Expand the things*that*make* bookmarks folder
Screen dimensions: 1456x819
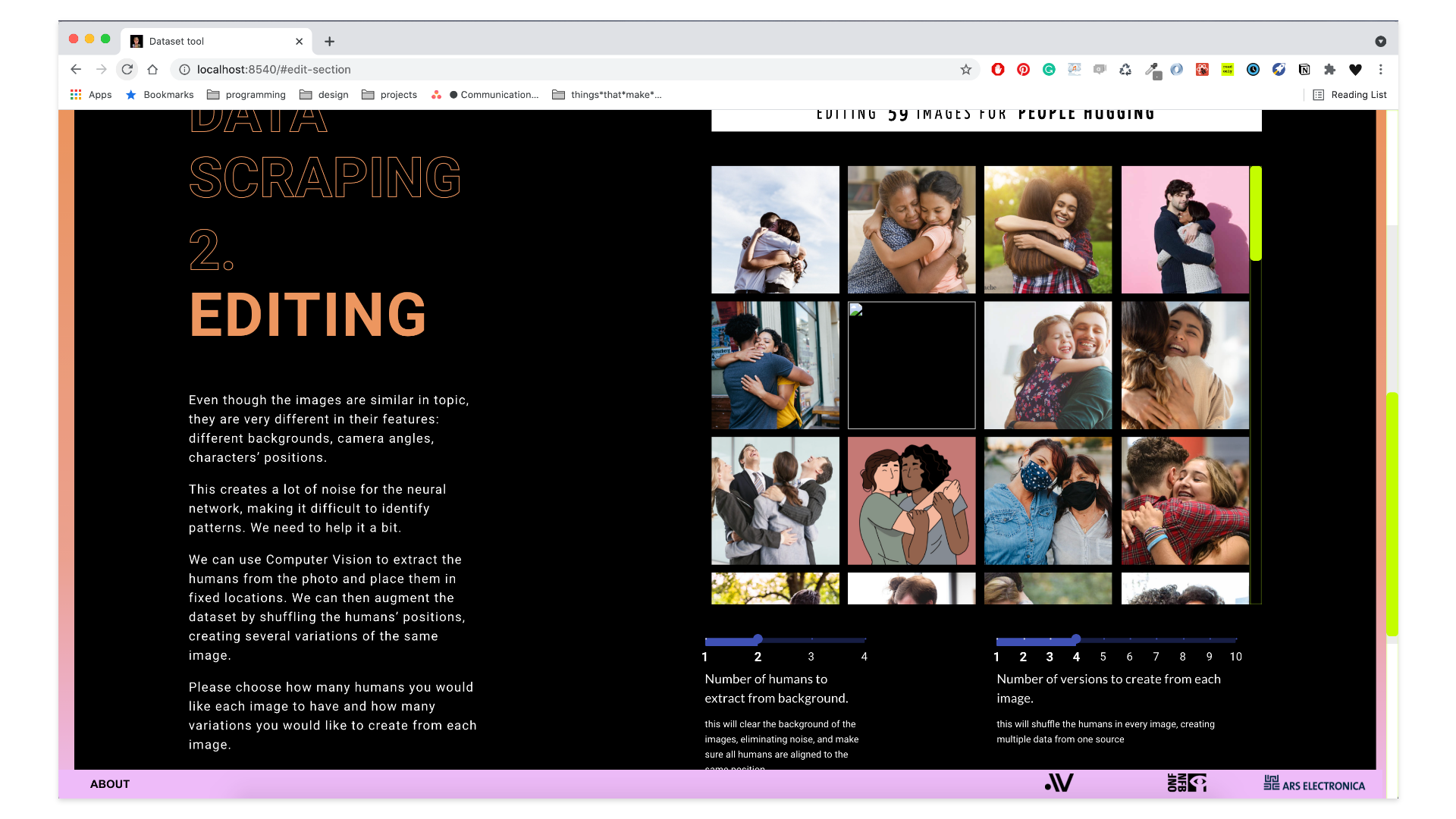(x=607, y=95)
